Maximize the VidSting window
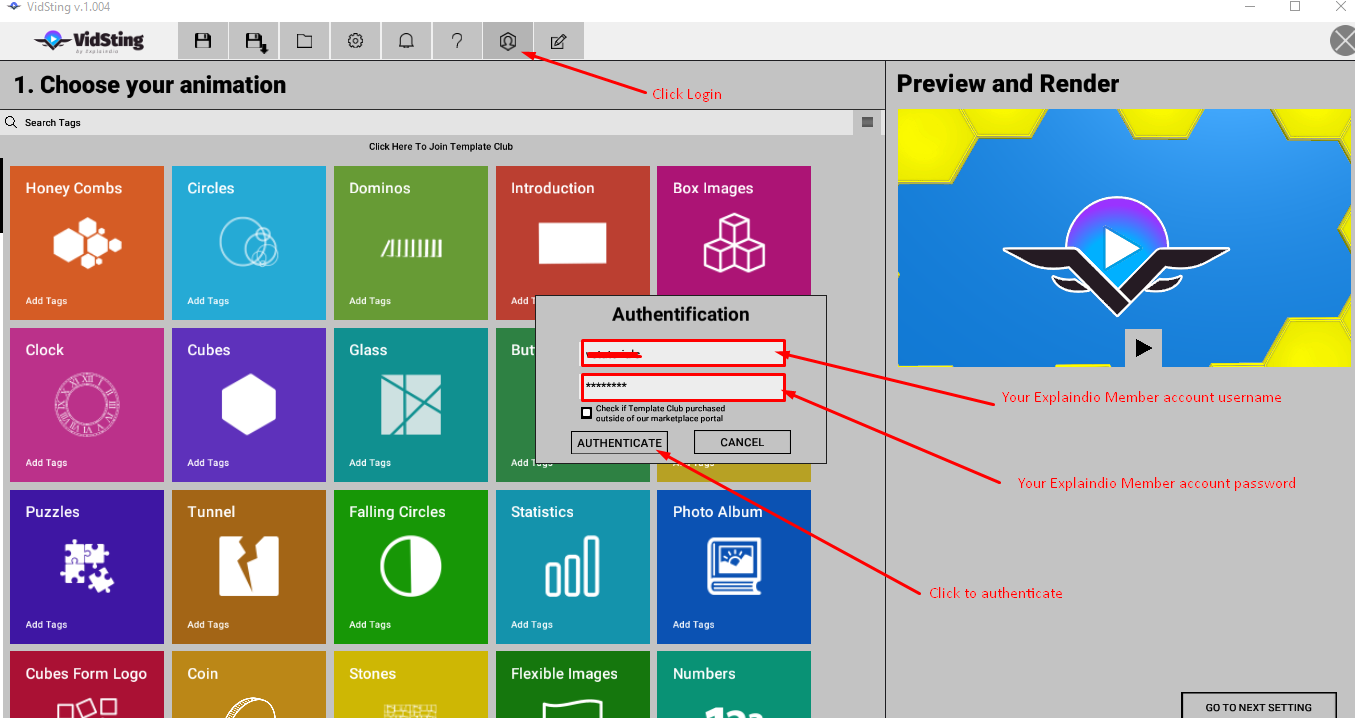The width and height of the screenshot is (1355, 718). (x=1295, y=6)
